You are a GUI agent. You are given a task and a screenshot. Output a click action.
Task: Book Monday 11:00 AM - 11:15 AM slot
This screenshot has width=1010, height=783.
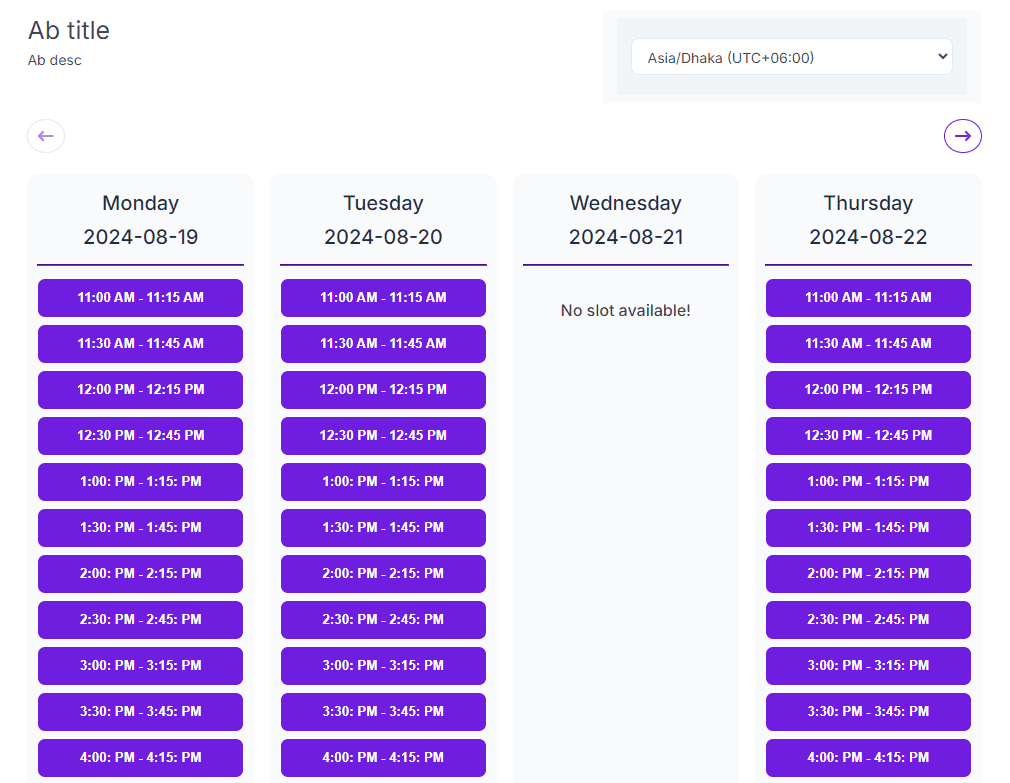[140, 298]
